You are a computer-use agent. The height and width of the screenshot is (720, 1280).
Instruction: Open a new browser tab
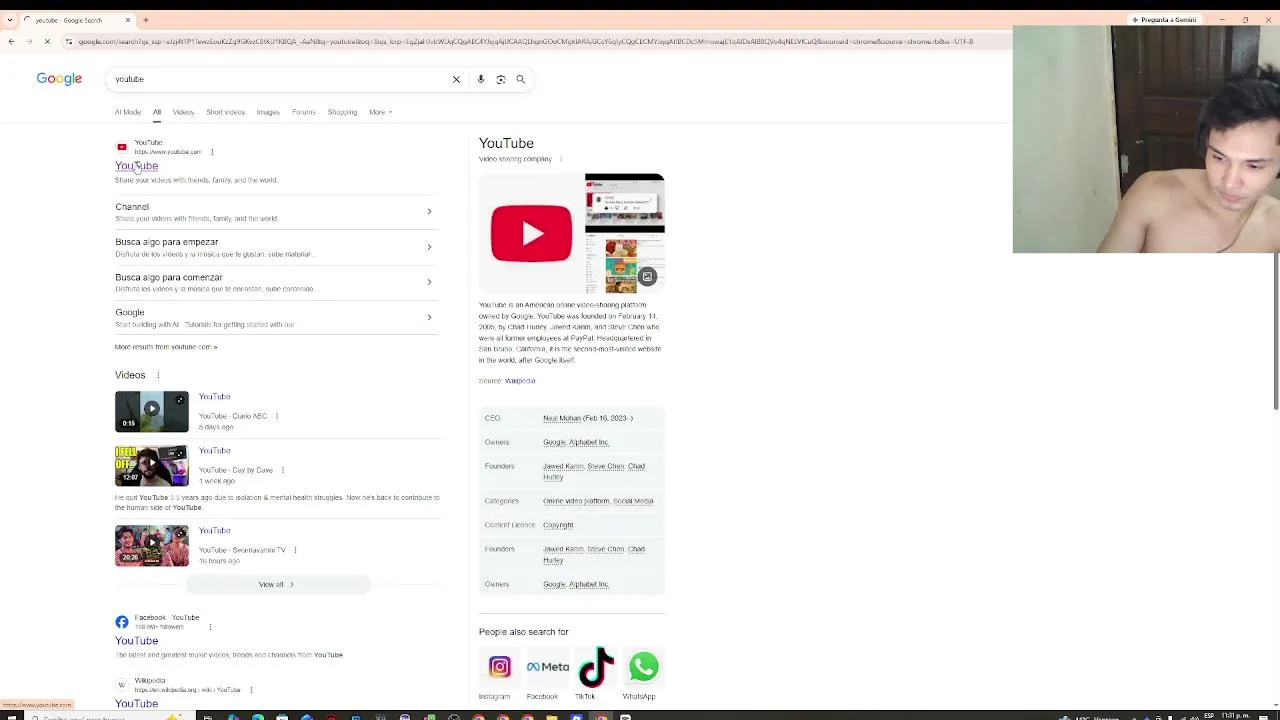146,20
